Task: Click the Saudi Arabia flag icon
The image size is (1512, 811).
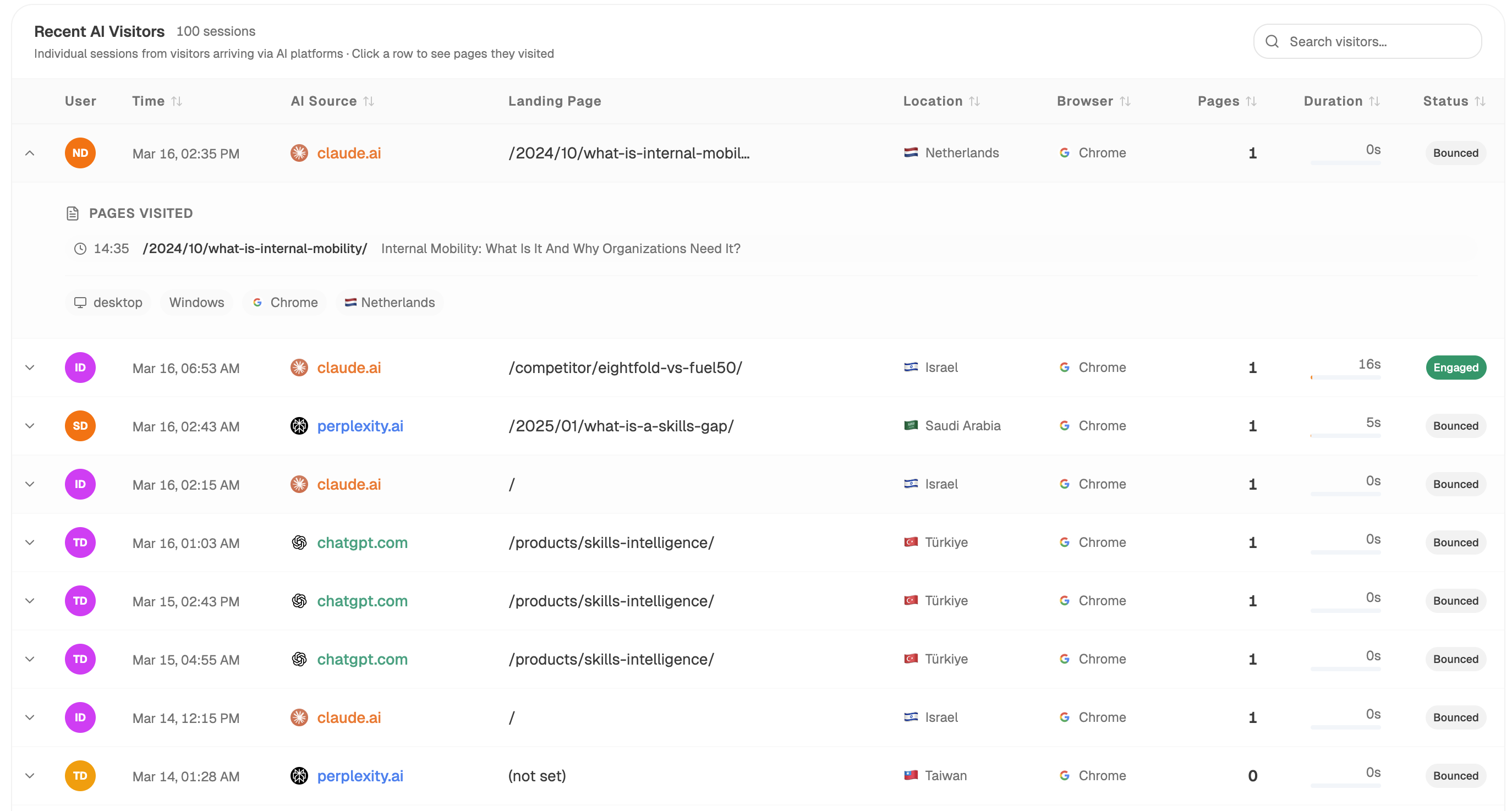Action: pos(911,426)
